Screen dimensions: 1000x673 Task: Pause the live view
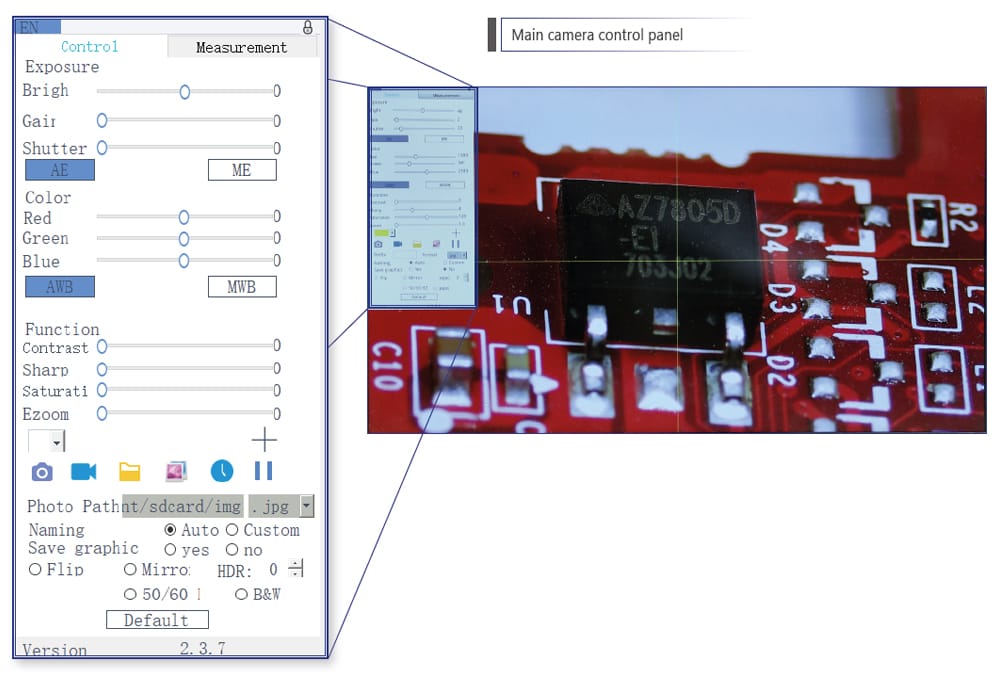263,471
